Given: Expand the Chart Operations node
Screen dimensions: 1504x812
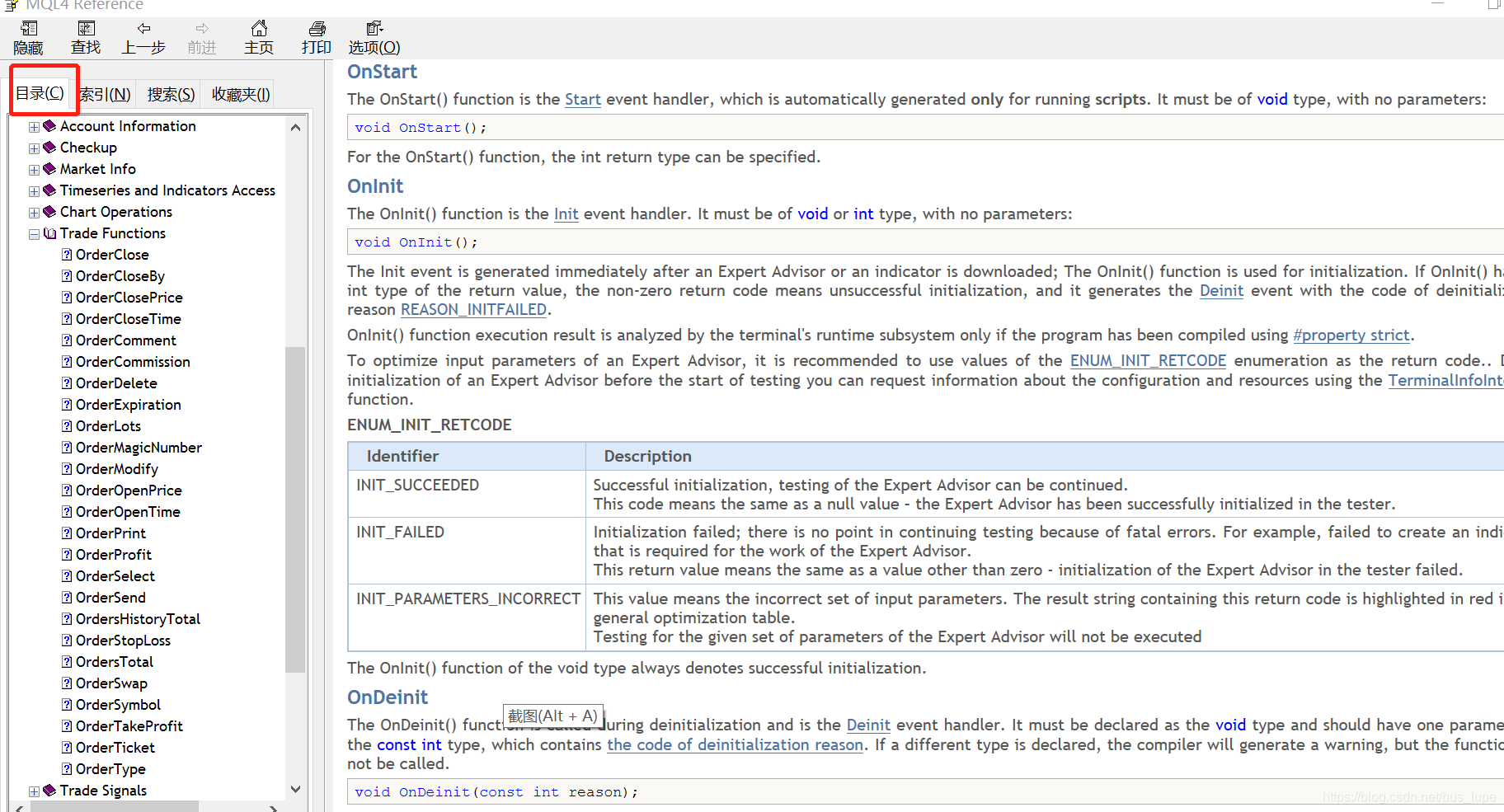Looking at the screenshot, I should tap(34, 213).
